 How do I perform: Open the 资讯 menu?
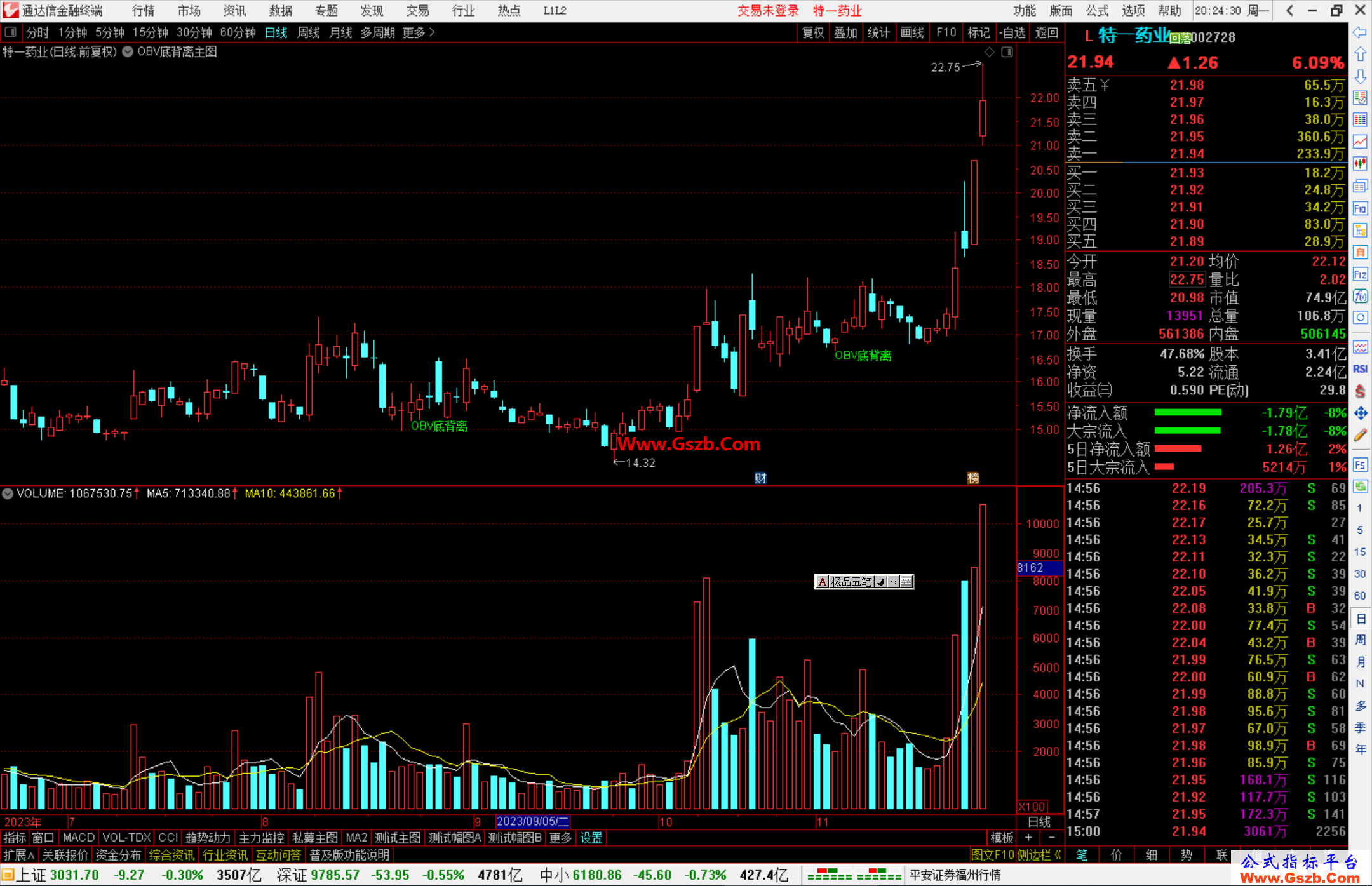coord(235,10)
